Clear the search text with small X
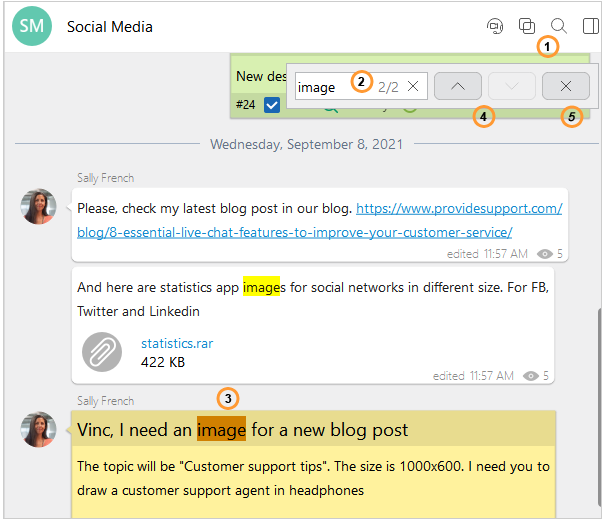This screenshot has width=605, height=520. pyautogui.click(x=413, y=86)
